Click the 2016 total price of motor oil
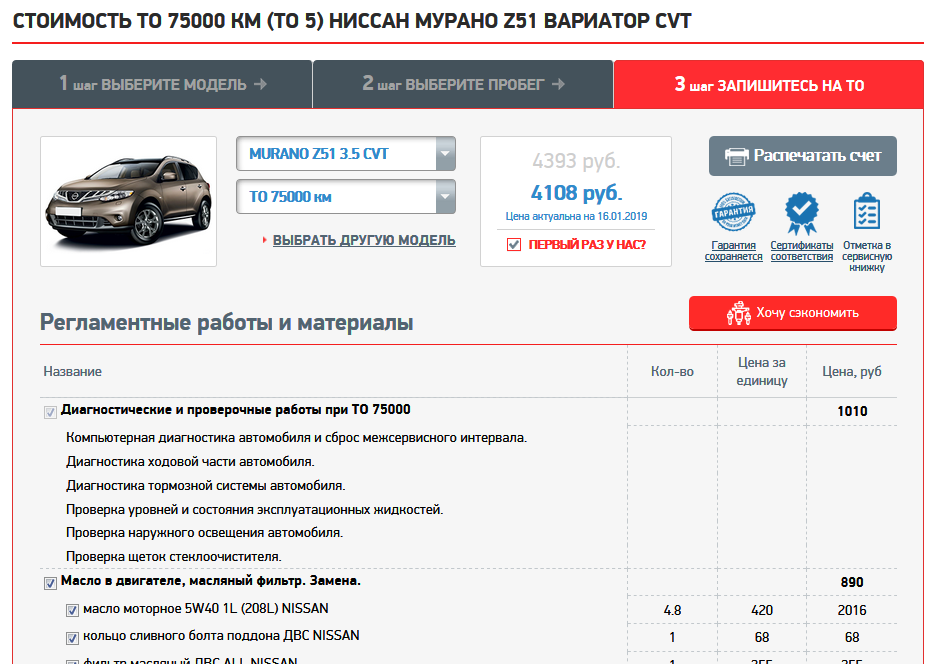Image resolution: width=937 pixels, height=664 pixels. (x=852, y=610)
